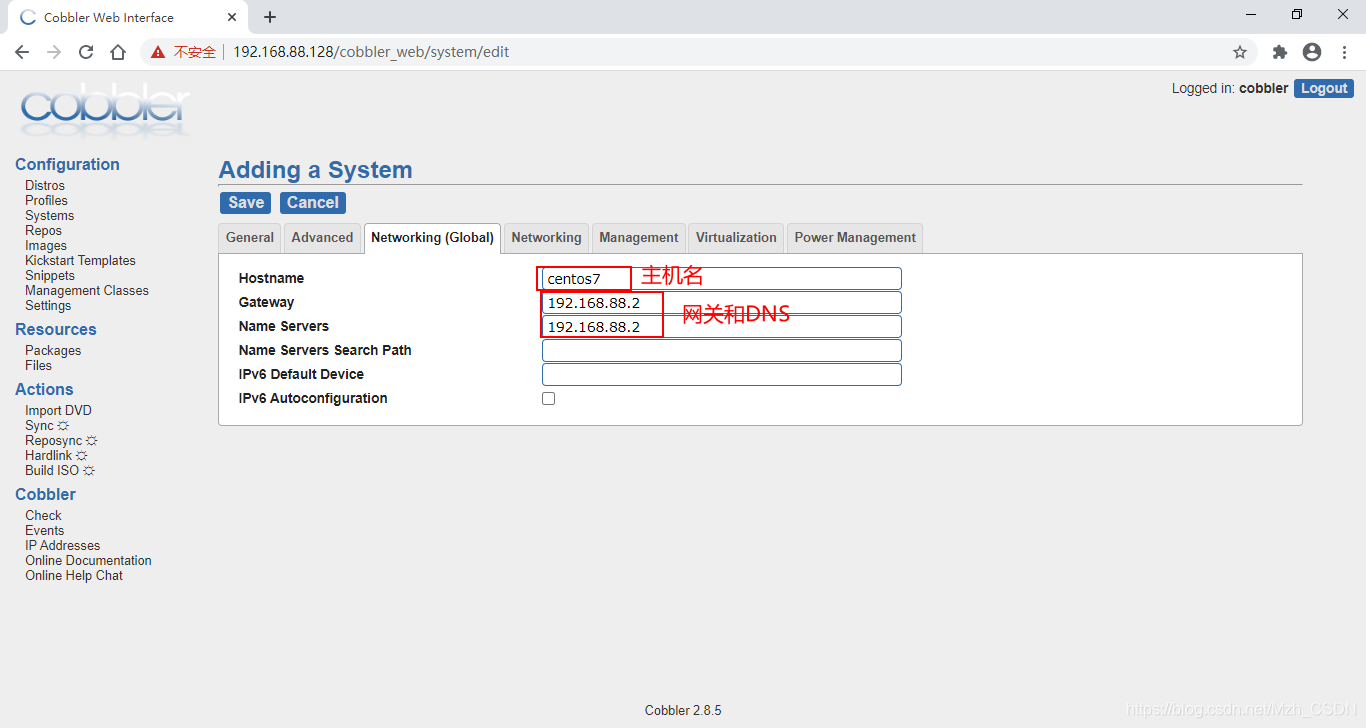The height and width of the screenshot is (728, 1366).
Task: Open the Settings link in sidebar
Action: (x=48, y=305)
